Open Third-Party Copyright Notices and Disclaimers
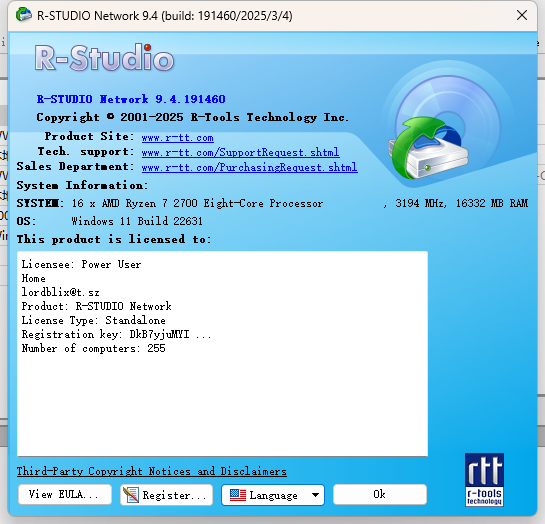Viewport: 545px width, 524px height. 152,472
